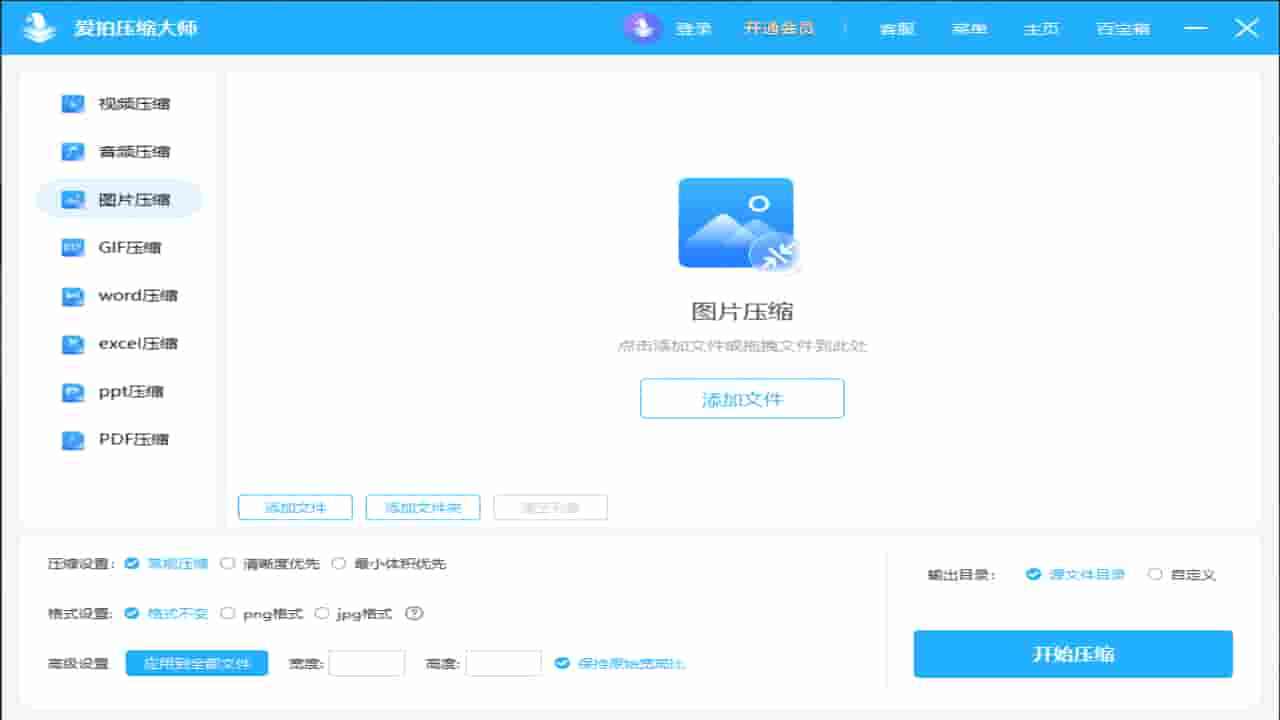Select the 图片压缩 sidebar icon

coord(72,199)
